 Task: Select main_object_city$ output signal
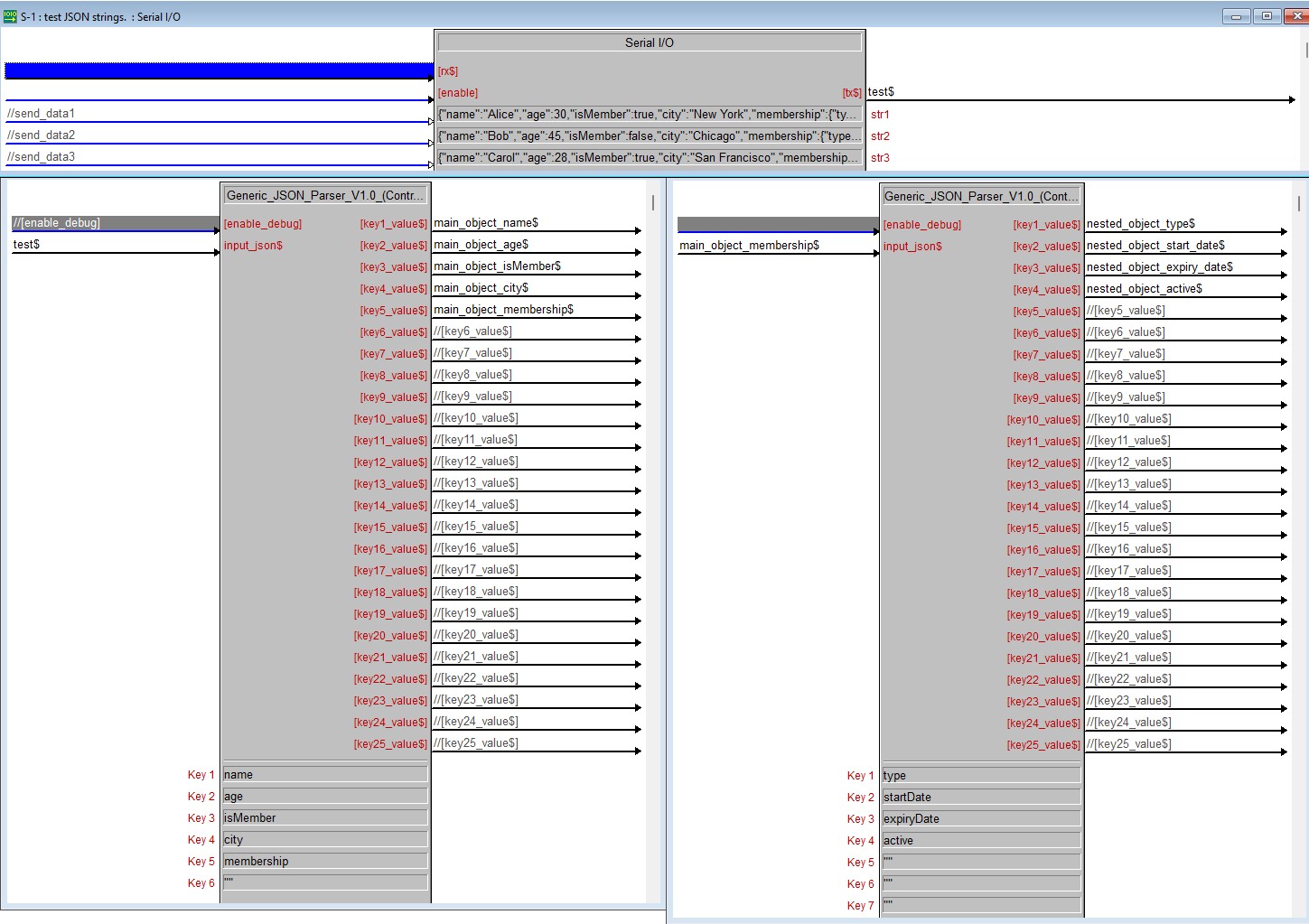pos(481,288)
